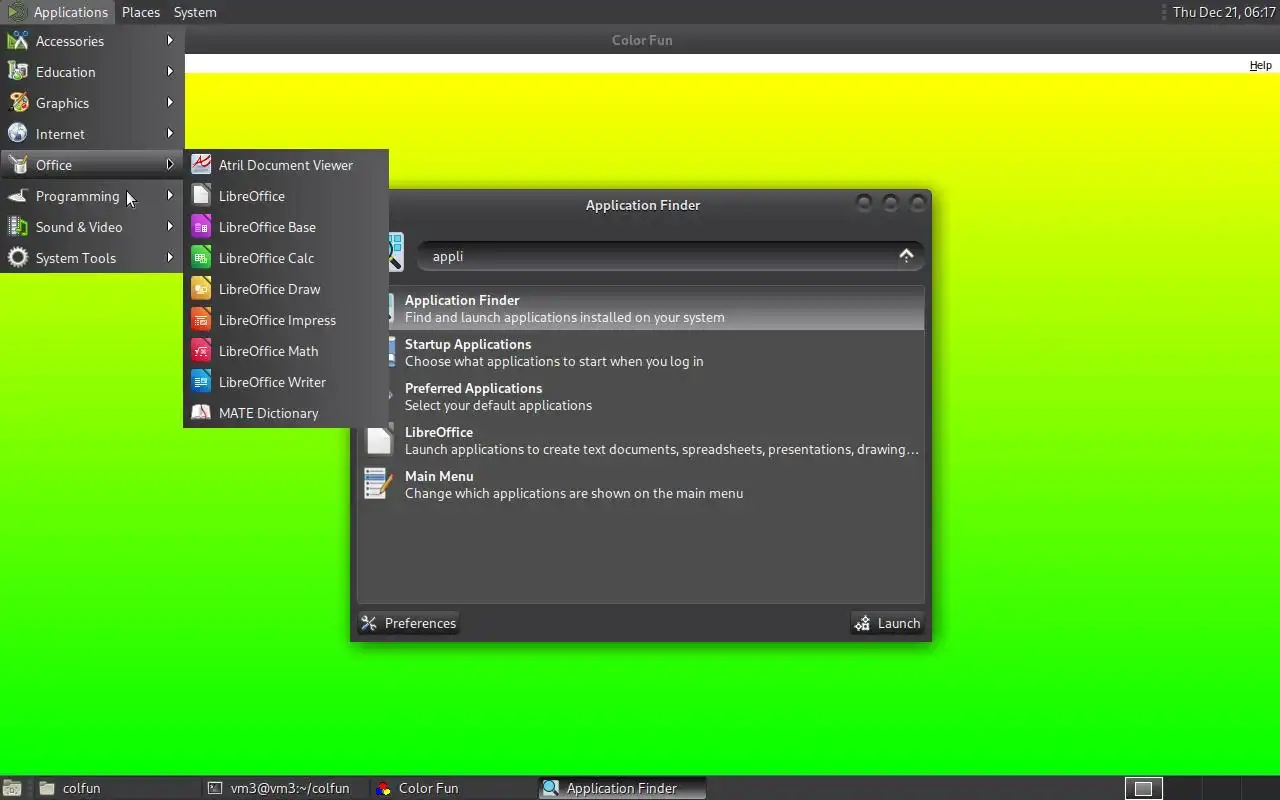The image size is (1280, 800).
Task: Expand the Graphics submenu arrow
Action: (170, 103)
